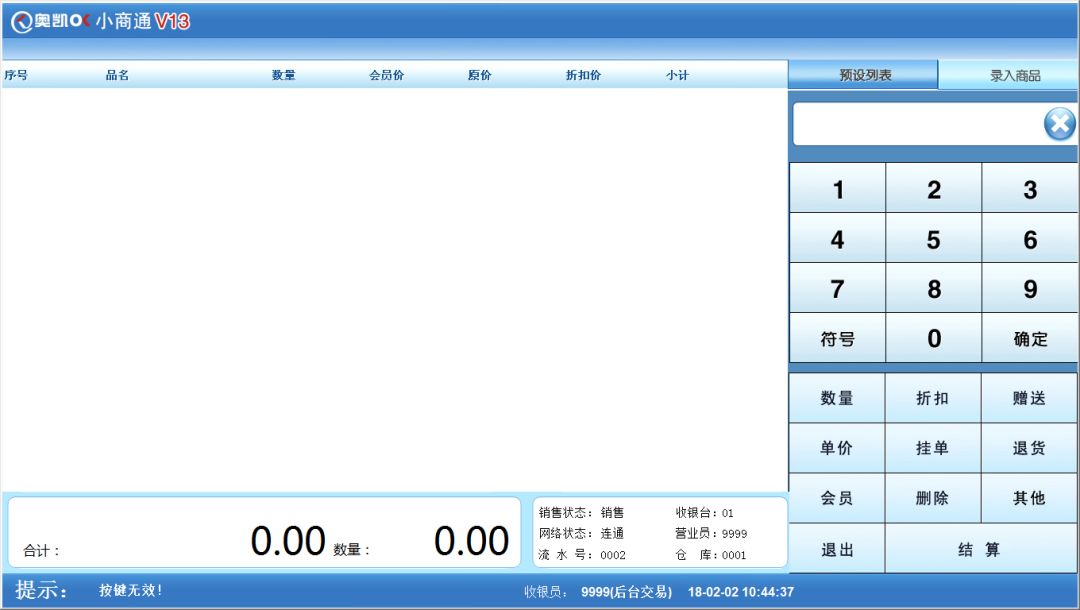Tap keypad digit 9

coord(1030,288)
